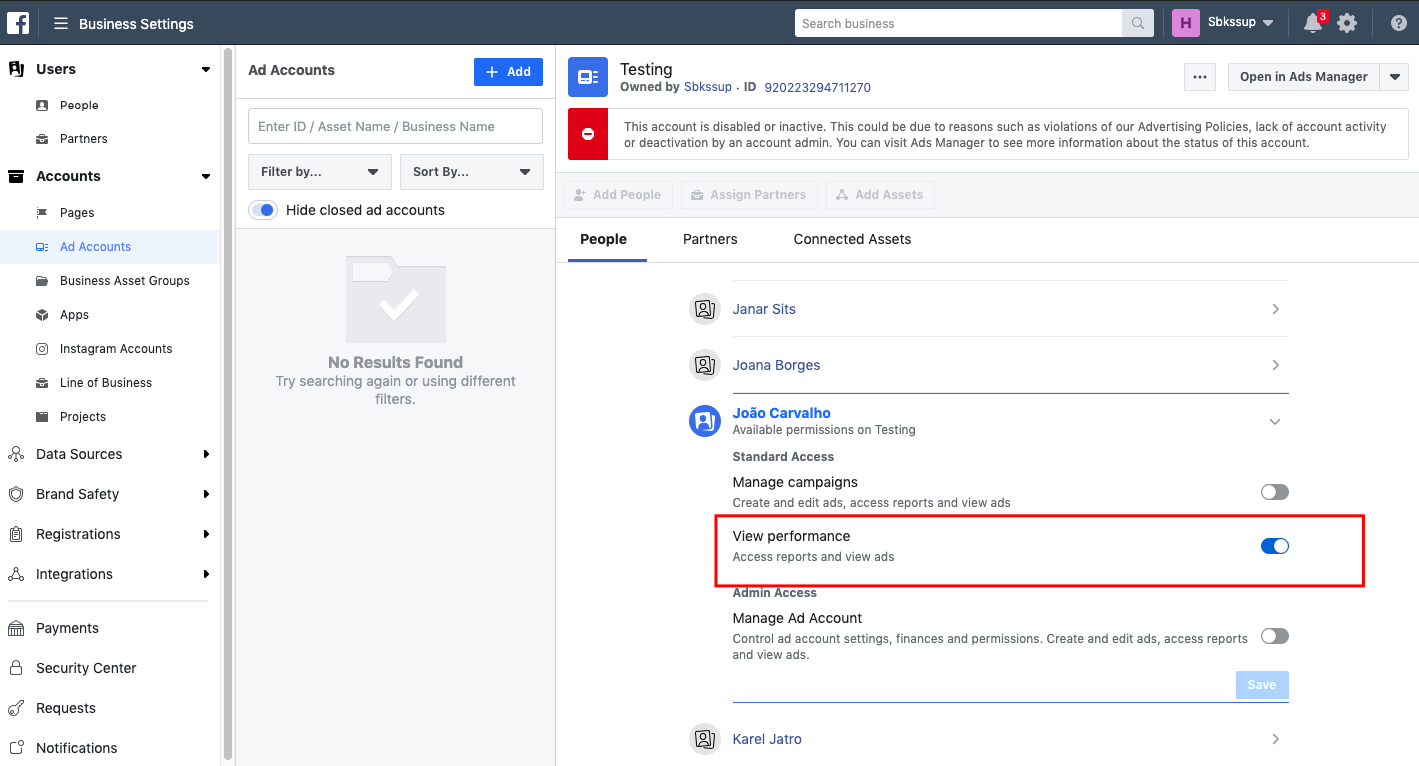1419x766 pixels.
Task: Open the Filter by dropdown
Action: (x=319, y=171)
